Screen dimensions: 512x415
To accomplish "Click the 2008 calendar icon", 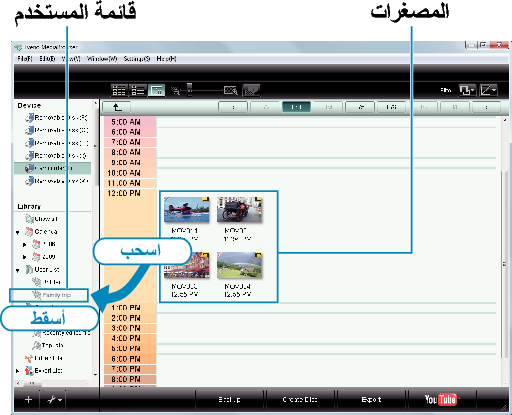I will point(36,244).
